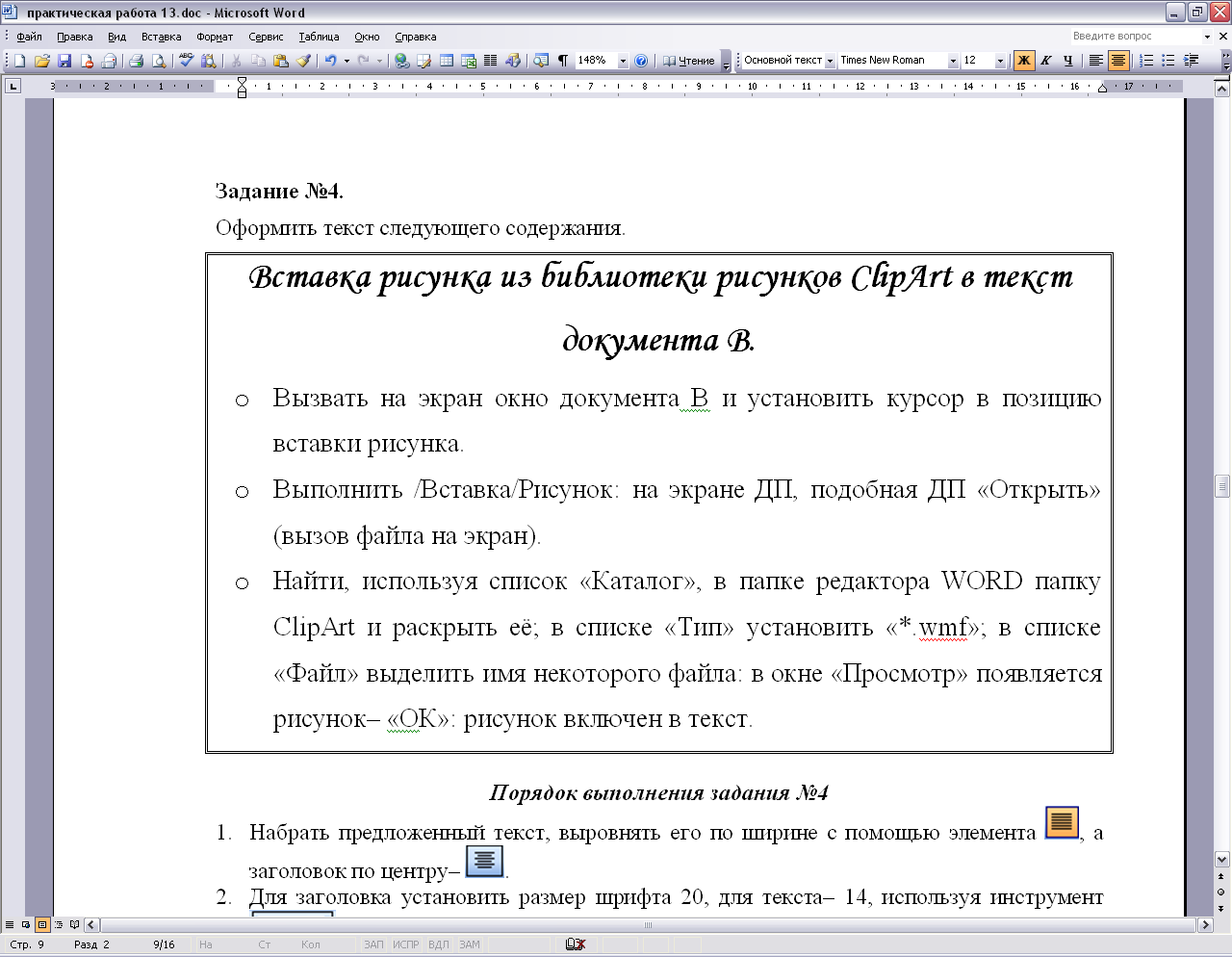The height and width of the screenshot is (957, 1232).
Task: Click the Columns icon
Action: [x=491, y=61]
